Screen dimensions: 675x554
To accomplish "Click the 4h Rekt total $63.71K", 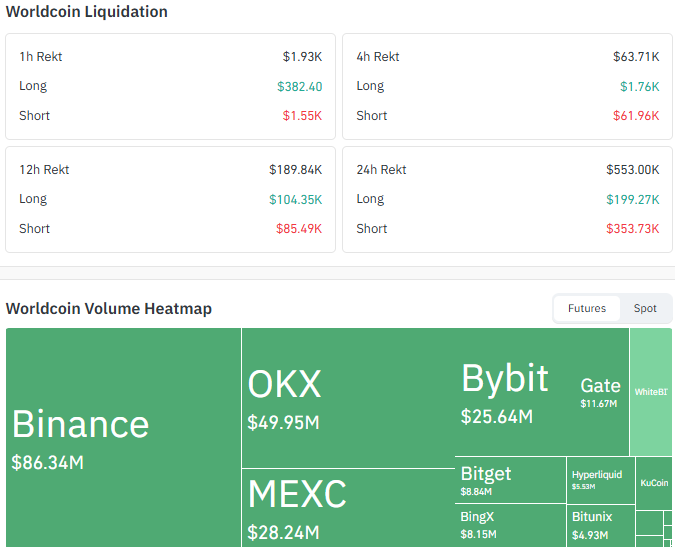I will click(636, 56).
